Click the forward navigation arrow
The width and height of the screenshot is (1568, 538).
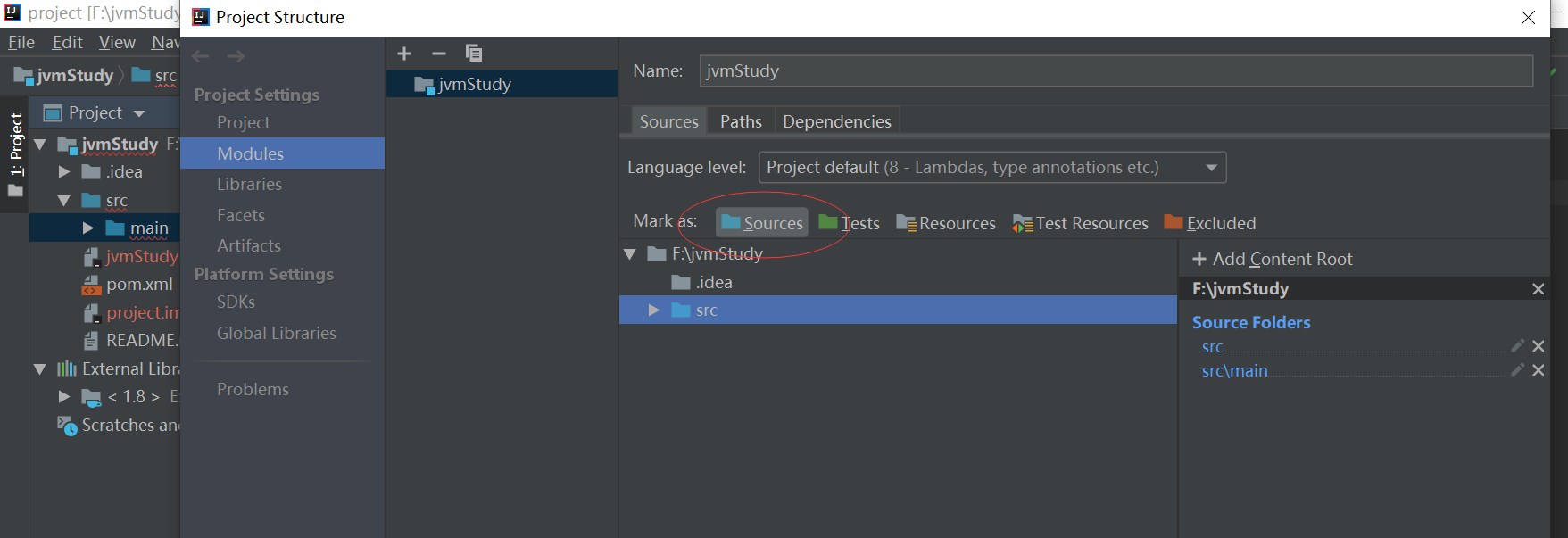click(236, 56)
